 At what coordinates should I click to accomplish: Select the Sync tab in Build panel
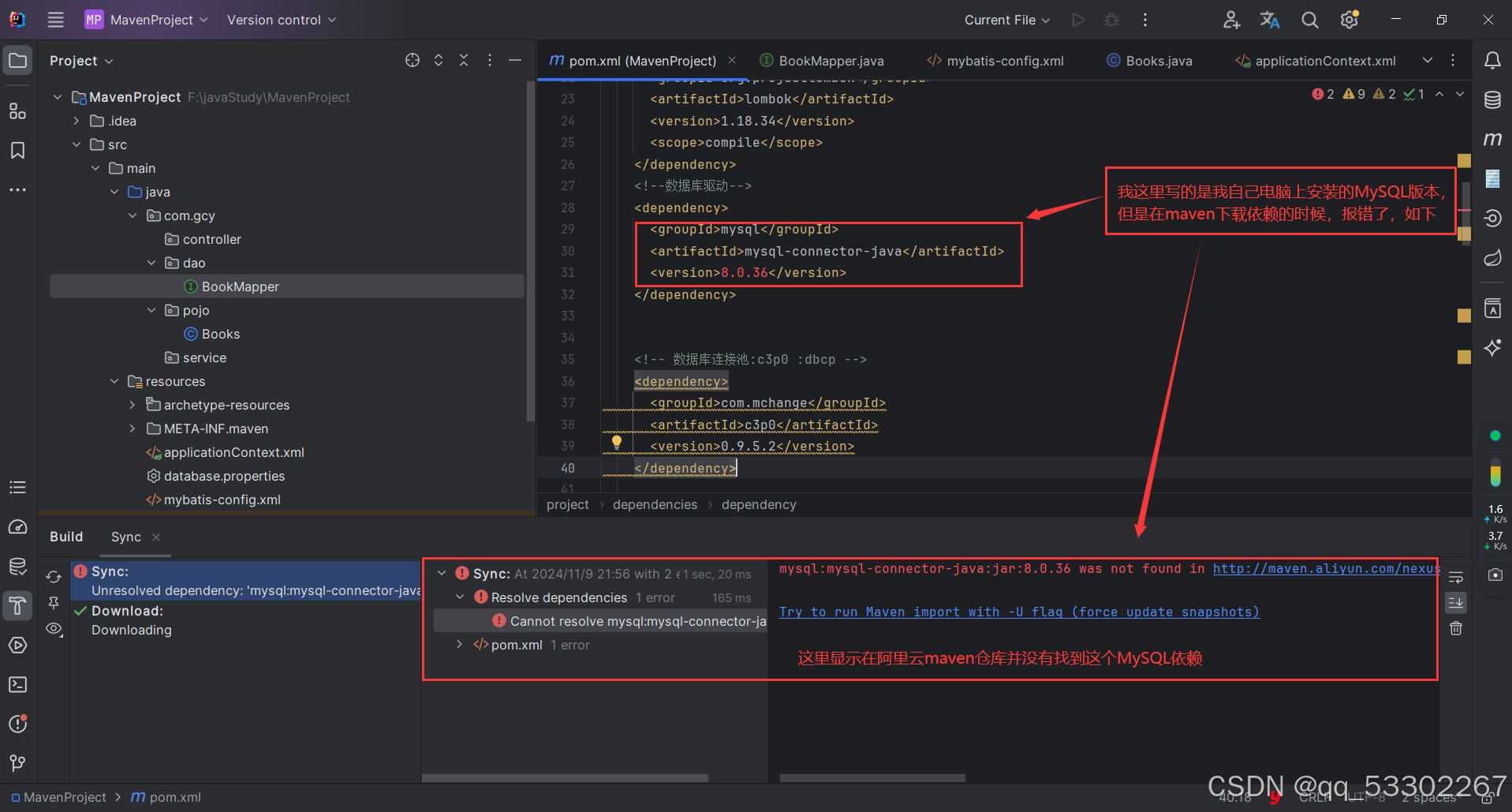click(126, 537)
